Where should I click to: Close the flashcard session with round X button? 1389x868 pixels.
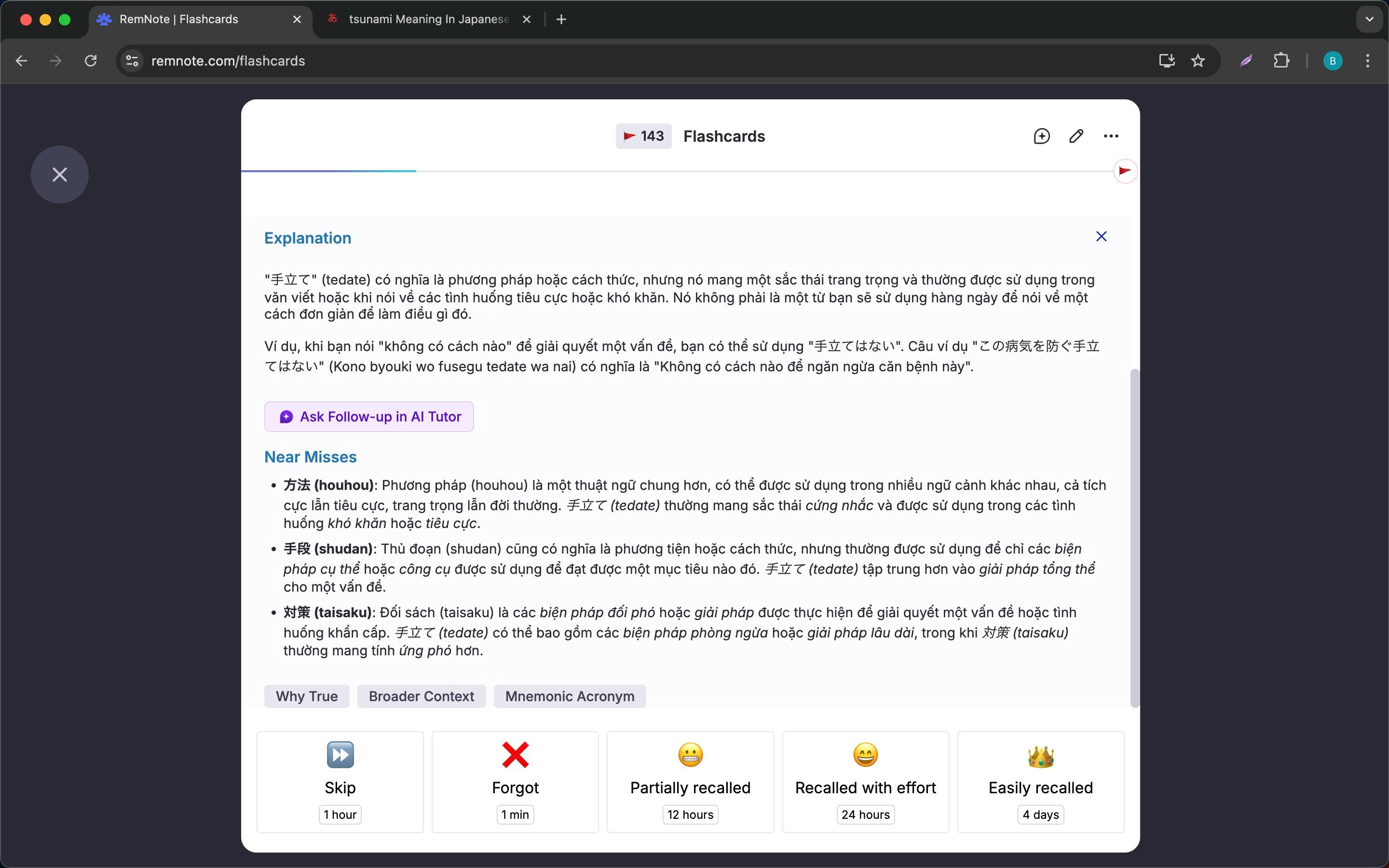click(x=60, y=175)
